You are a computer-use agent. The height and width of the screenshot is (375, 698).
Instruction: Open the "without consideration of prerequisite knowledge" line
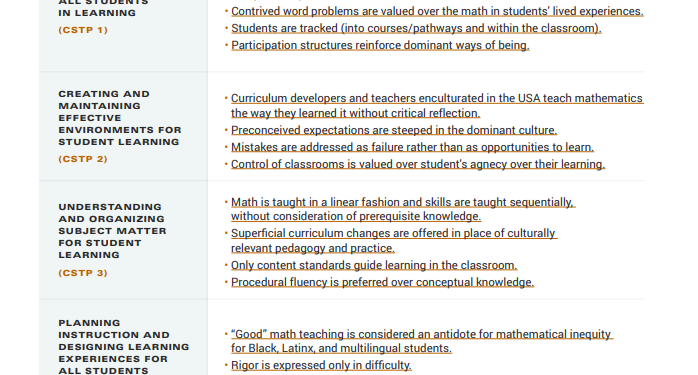coord(356,216)
